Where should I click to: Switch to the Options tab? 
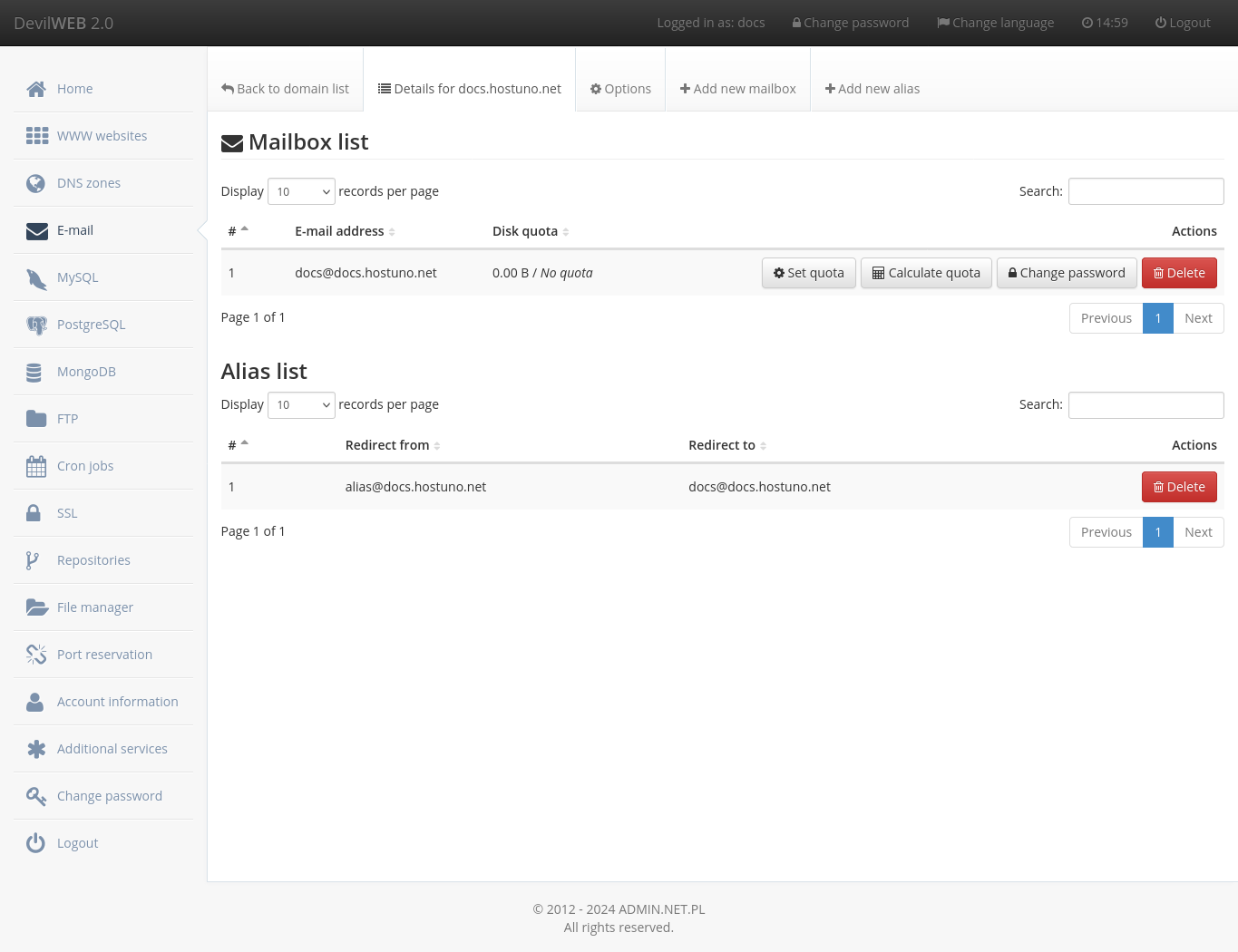pyautogui.click(x=620, y=88)
